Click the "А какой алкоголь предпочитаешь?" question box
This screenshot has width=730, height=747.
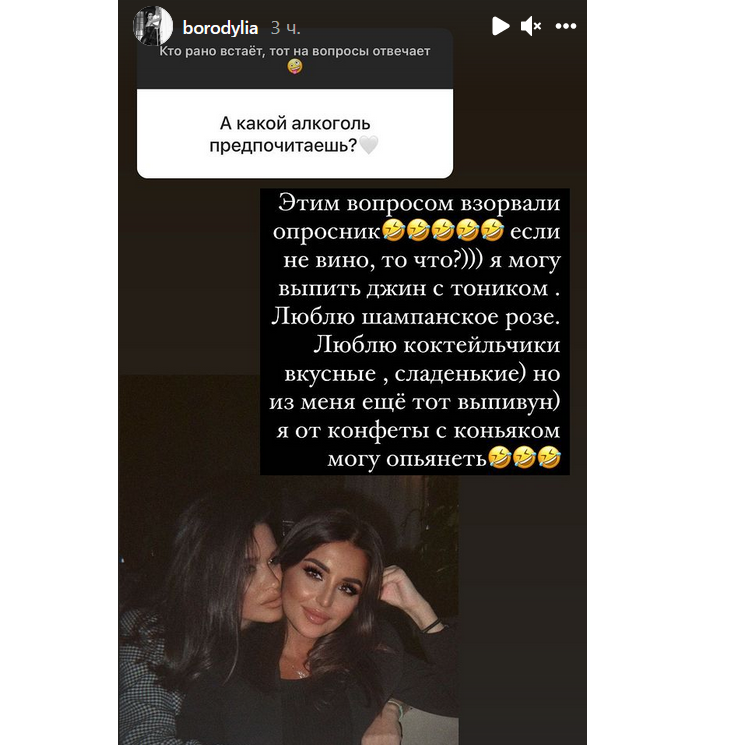[295, 134]
